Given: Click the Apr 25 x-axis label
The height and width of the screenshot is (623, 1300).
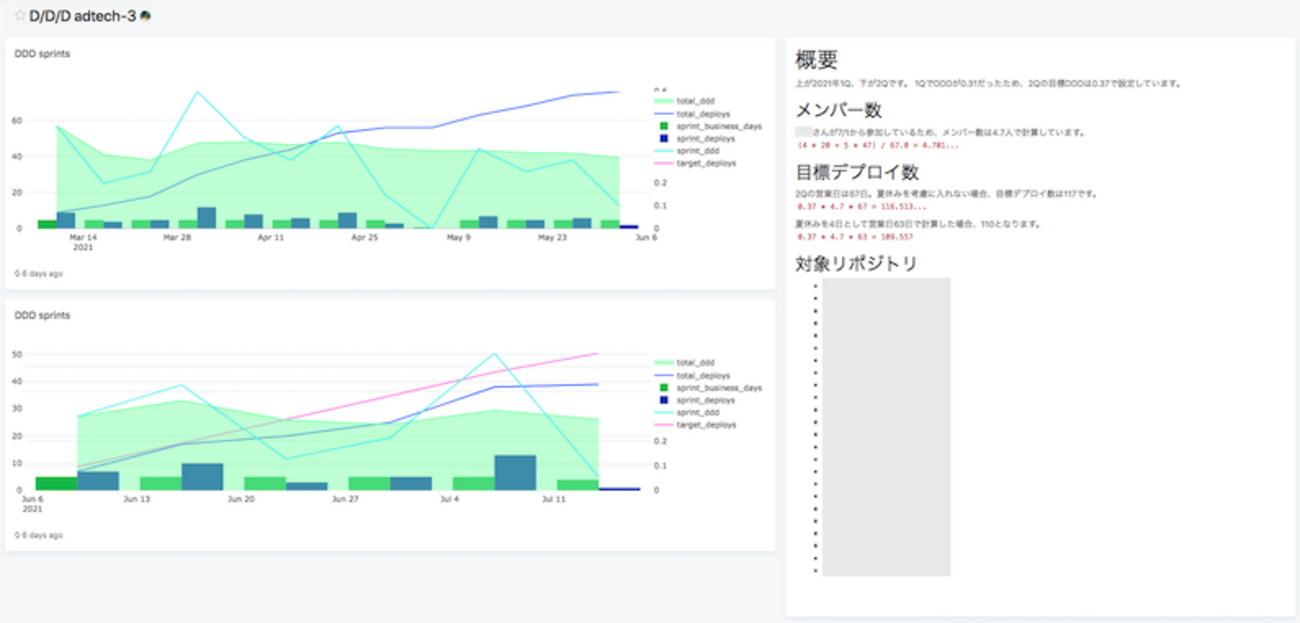Looking at the screenshot, I should (364, 239).
